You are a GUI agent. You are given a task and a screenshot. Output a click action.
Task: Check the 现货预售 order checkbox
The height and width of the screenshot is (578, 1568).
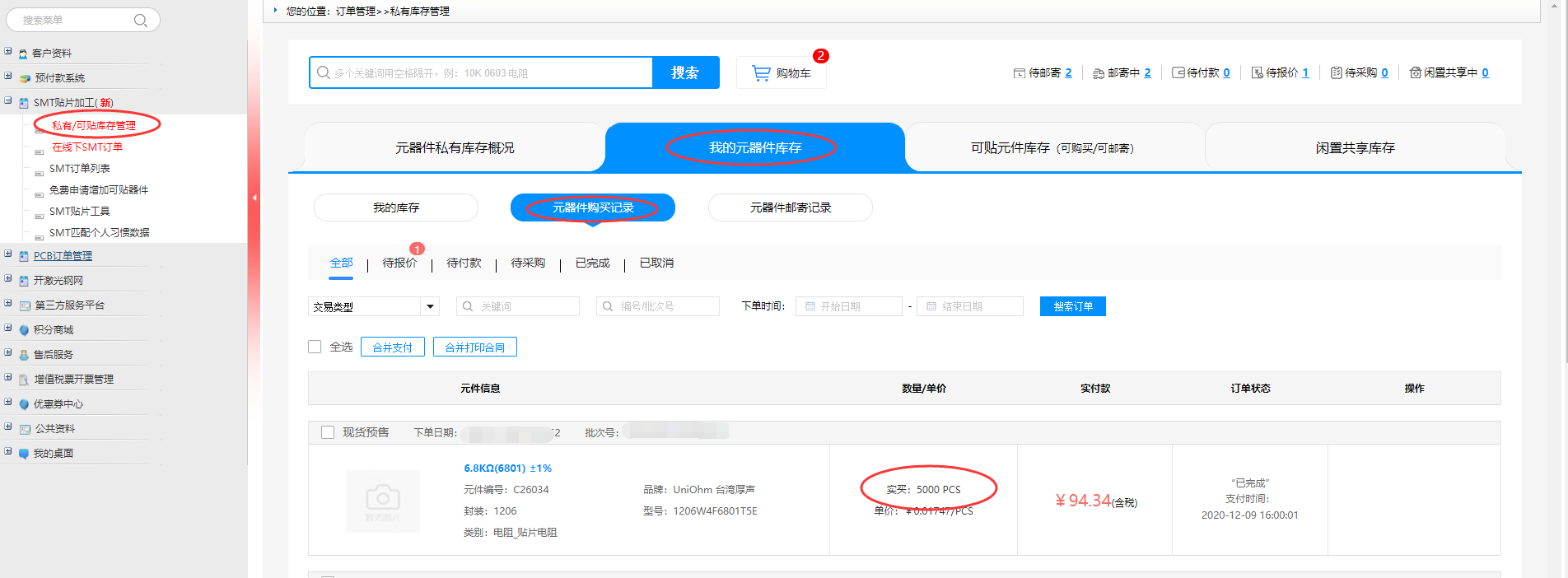coord(328,432)
